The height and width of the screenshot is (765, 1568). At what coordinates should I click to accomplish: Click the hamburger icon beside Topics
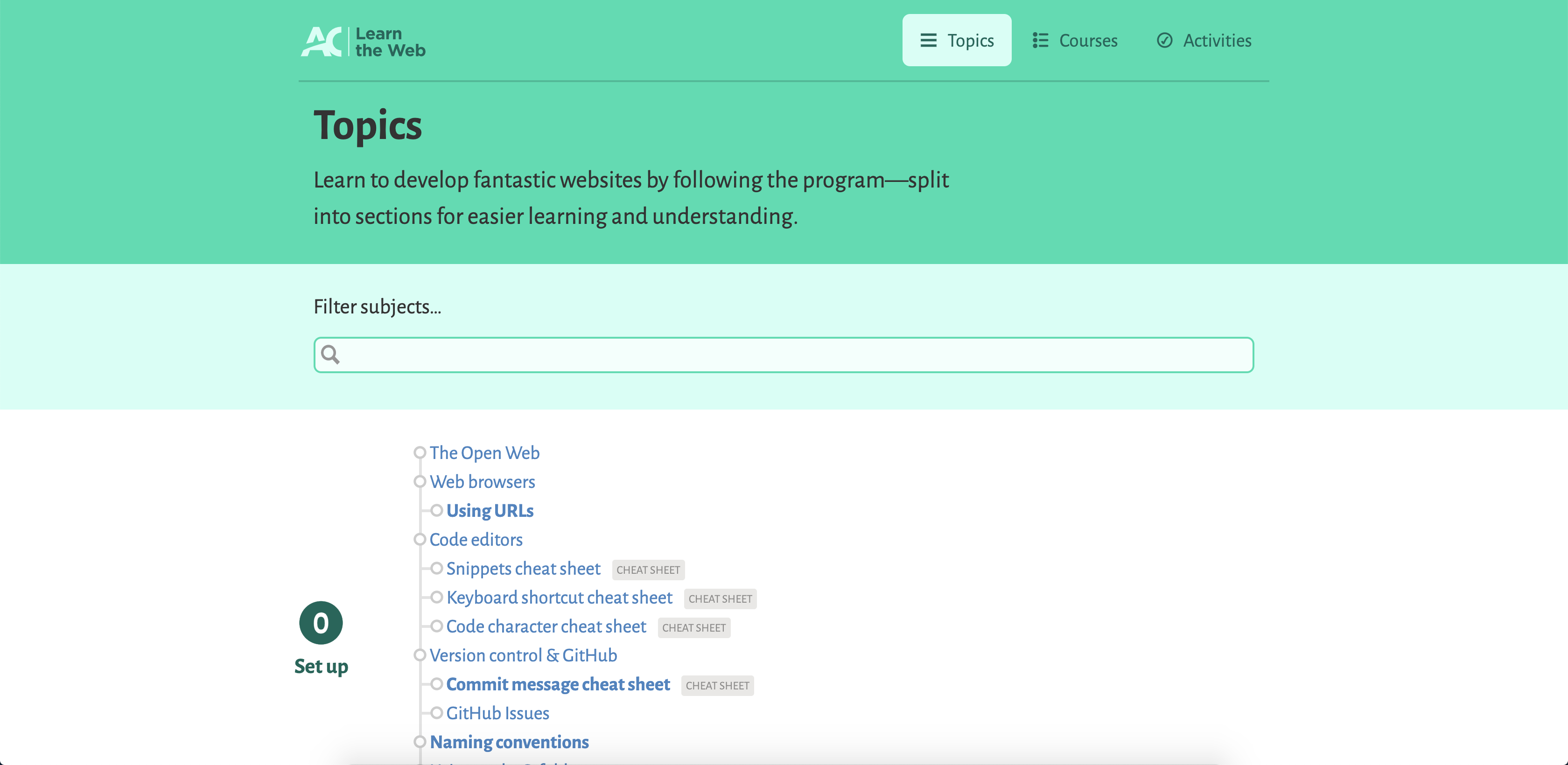(x=928, y=40)
